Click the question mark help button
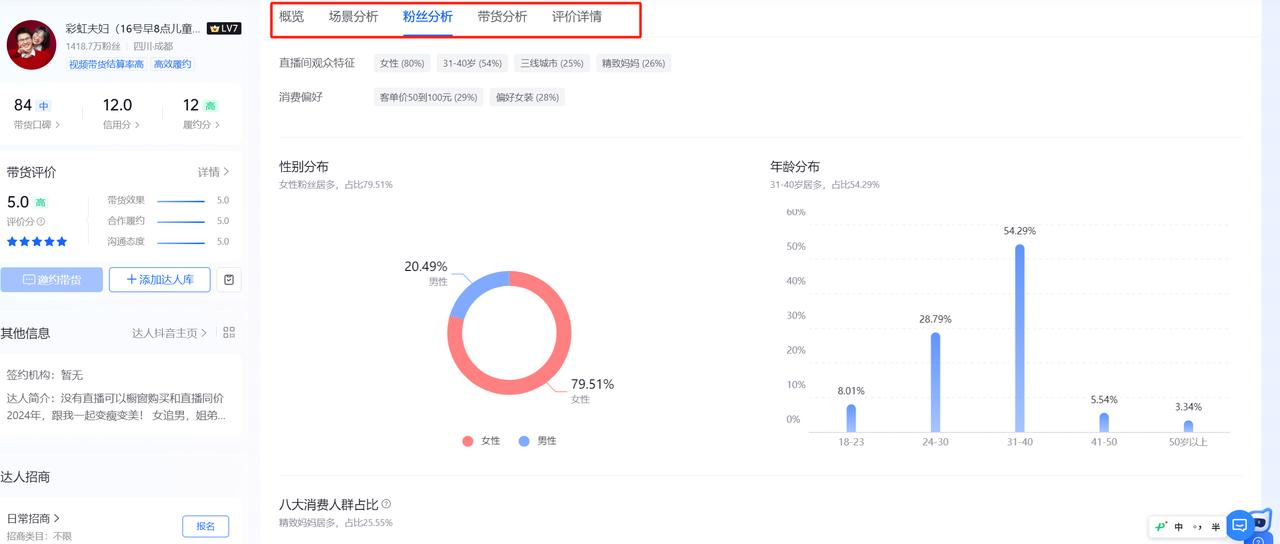 1257,540
